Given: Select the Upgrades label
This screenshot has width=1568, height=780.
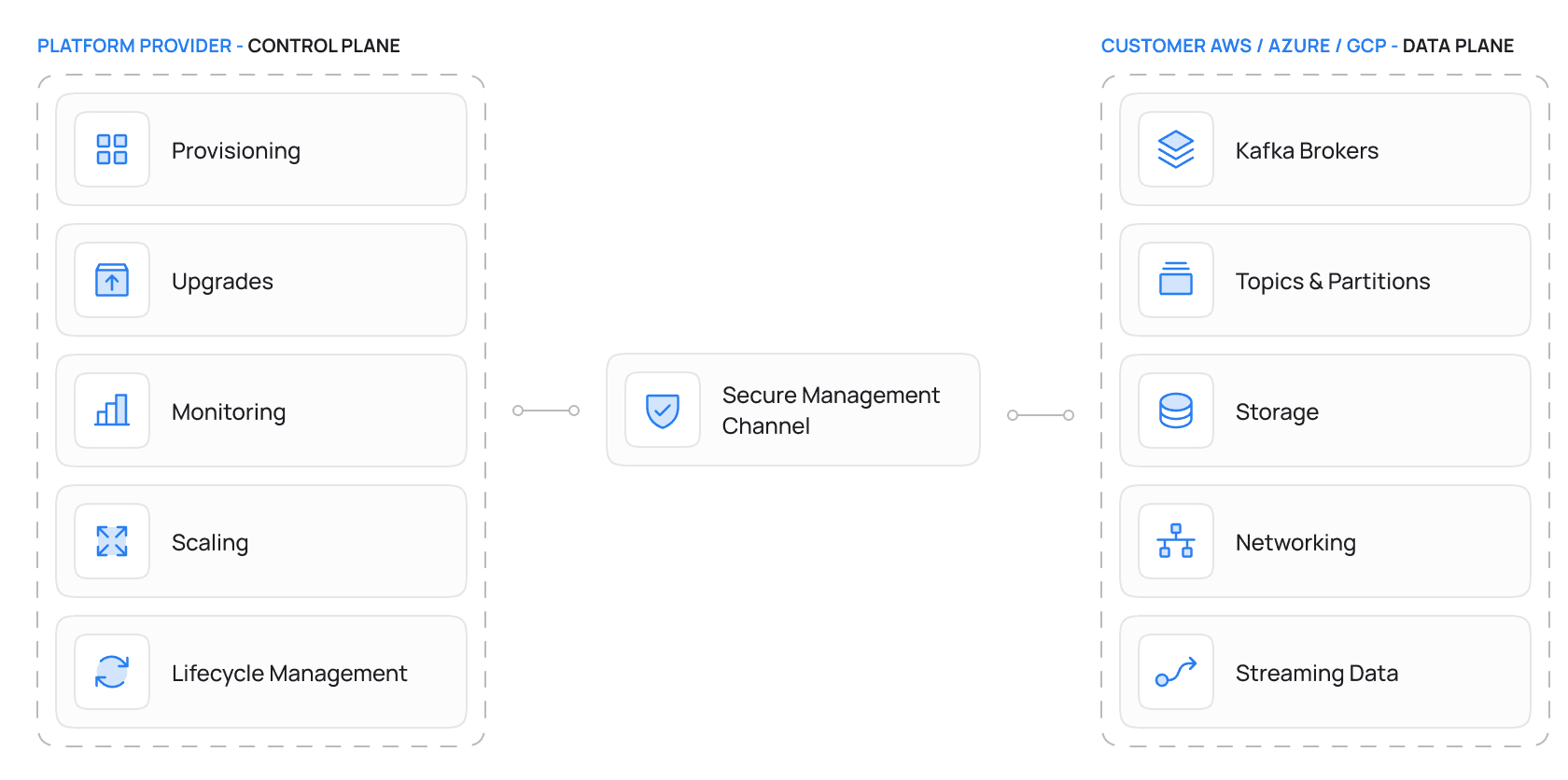Looking at the screenshot, I should [222, 282].
